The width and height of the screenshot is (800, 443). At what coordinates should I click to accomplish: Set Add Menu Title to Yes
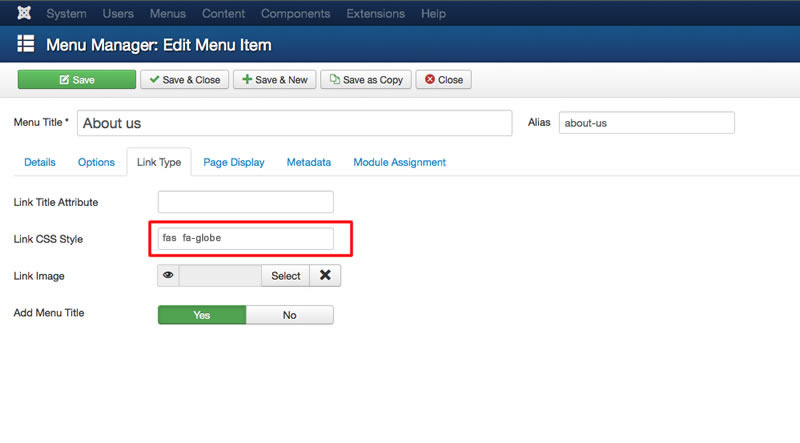[202, 315]
